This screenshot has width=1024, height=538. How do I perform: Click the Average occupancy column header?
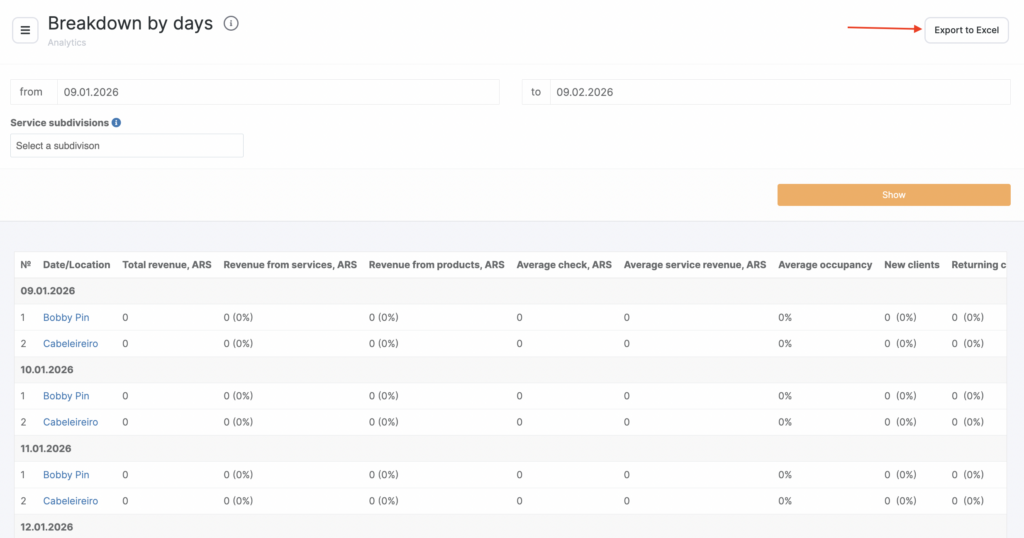tap(825, 265)
